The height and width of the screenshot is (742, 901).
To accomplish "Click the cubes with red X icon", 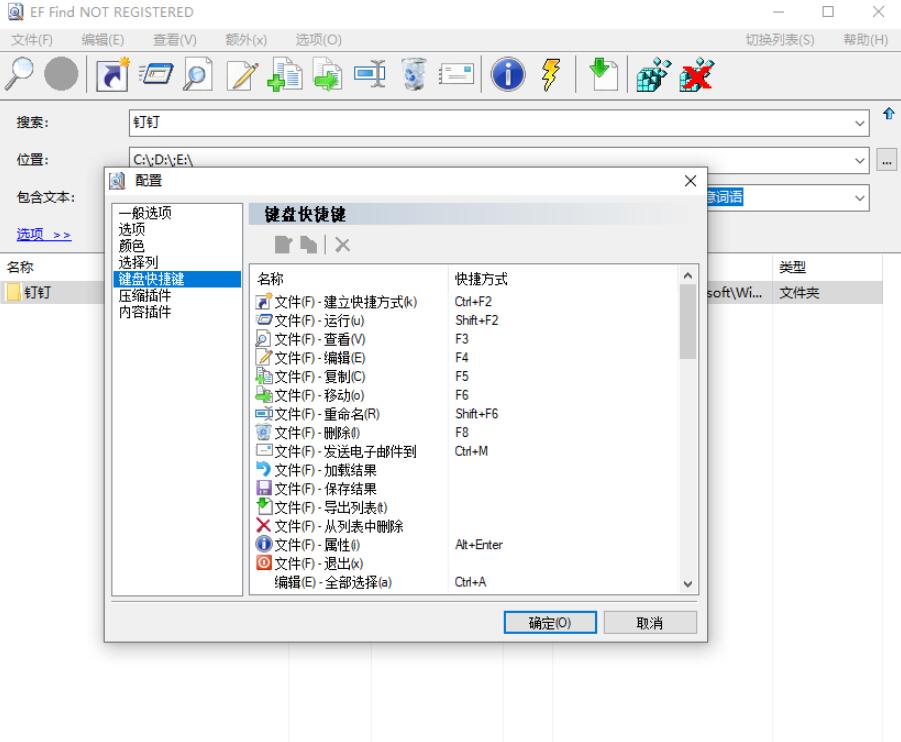I will tap(696, 74).
